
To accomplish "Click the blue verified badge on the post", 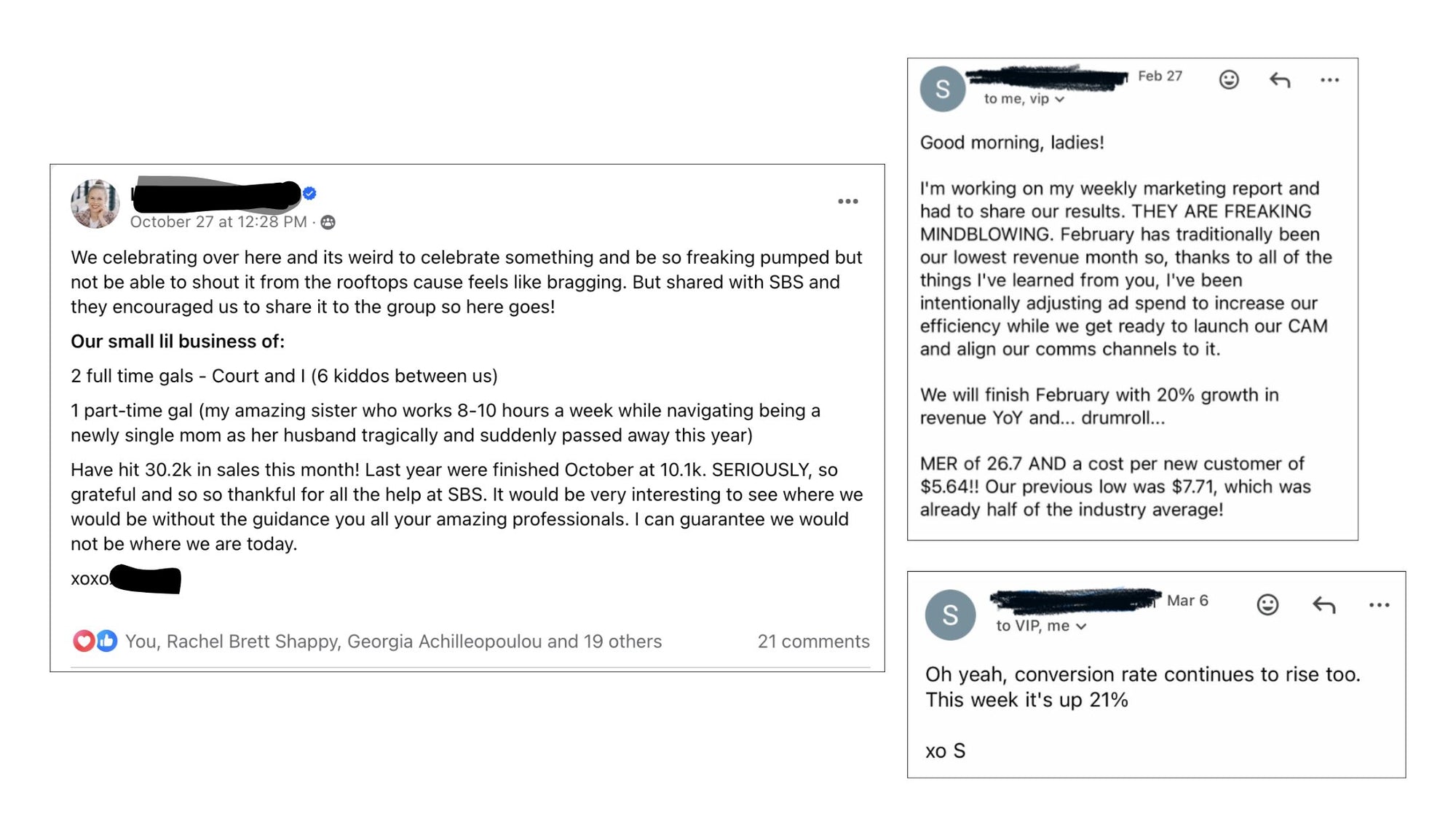I will [x=309, y=193].
